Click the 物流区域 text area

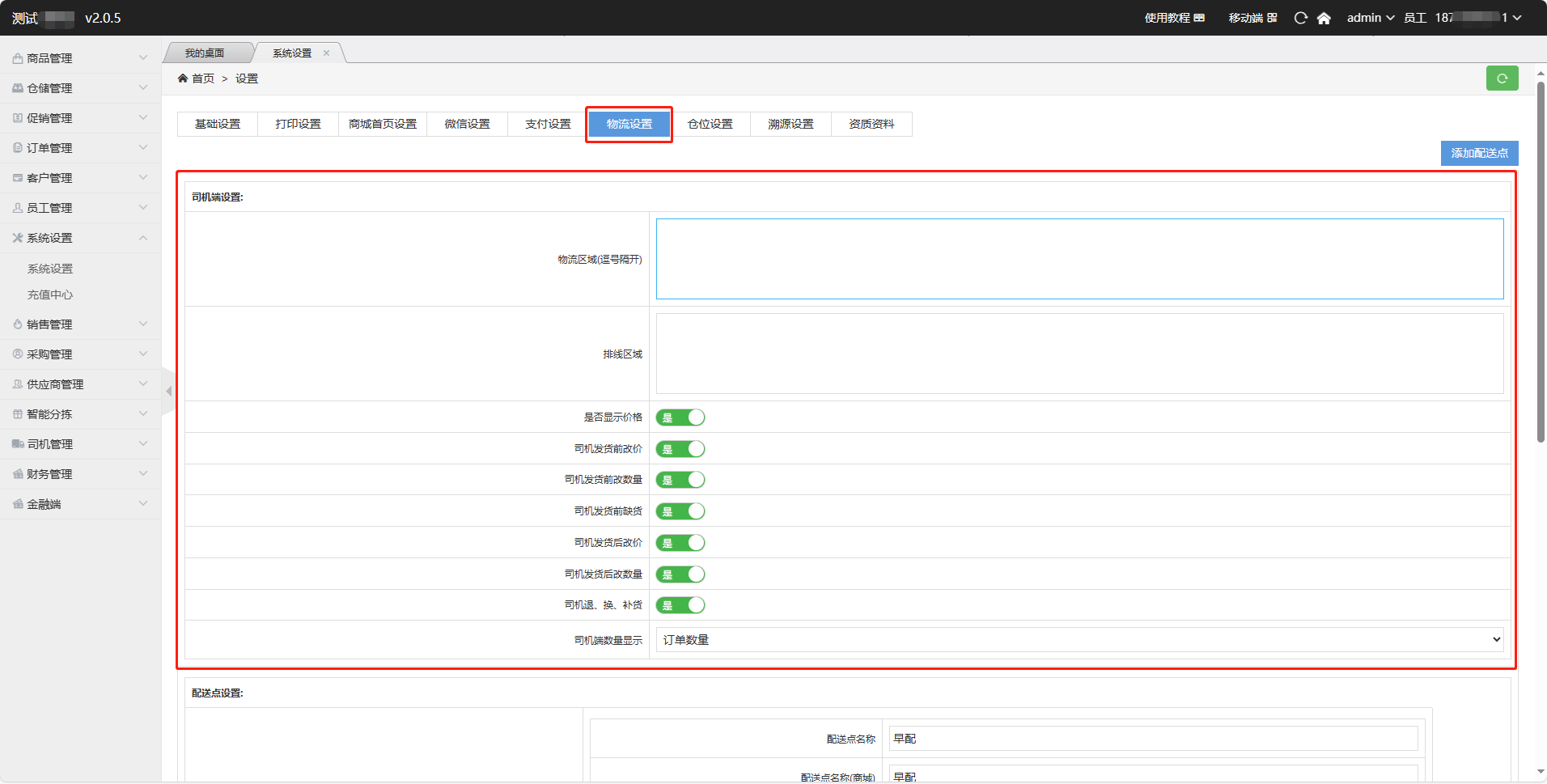(1079, 259)
